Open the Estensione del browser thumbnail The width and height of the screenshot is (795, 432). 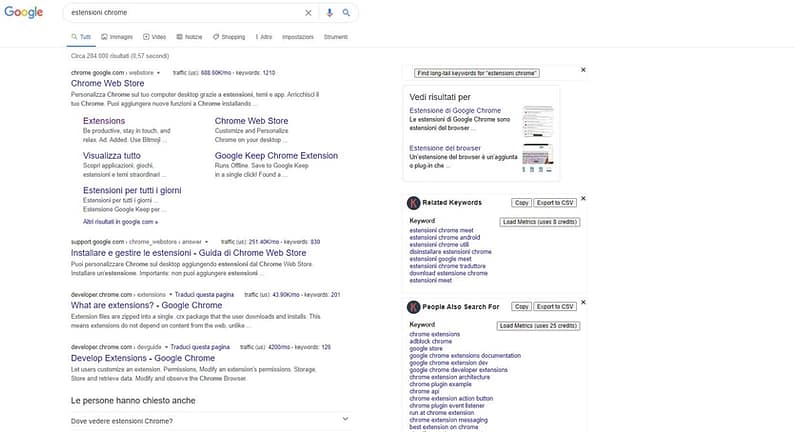538,158
